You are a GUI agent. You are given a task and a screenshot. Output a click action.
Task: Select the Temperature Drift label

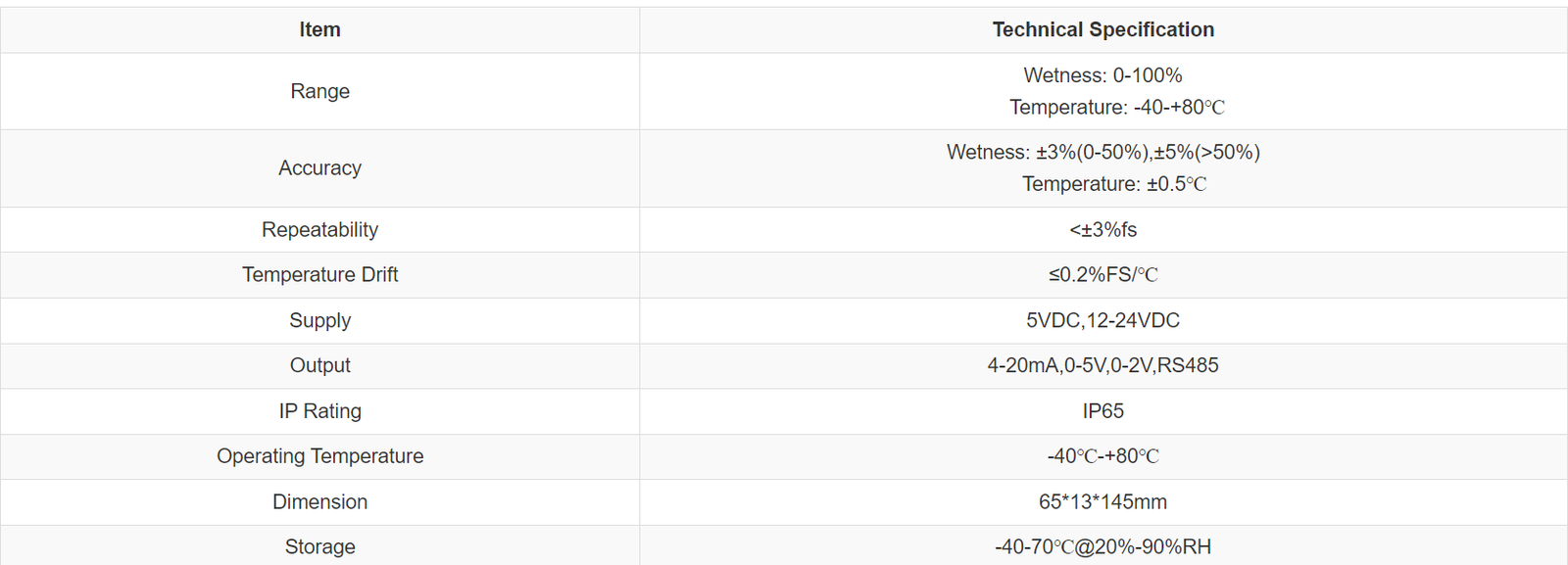tap(319, 275)
